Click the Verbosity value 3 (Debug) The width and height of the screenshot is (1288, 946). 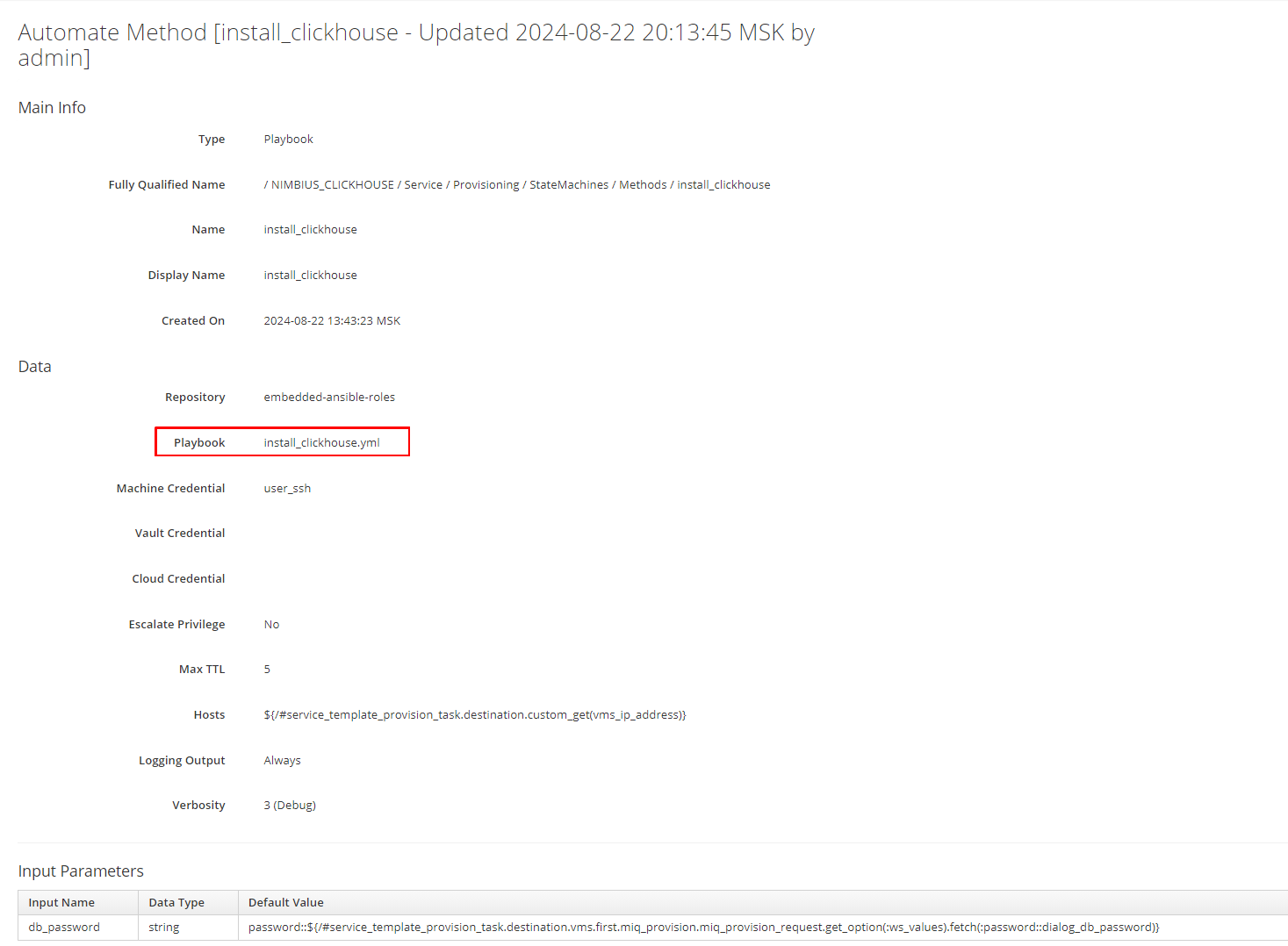(x=290, y=806)
